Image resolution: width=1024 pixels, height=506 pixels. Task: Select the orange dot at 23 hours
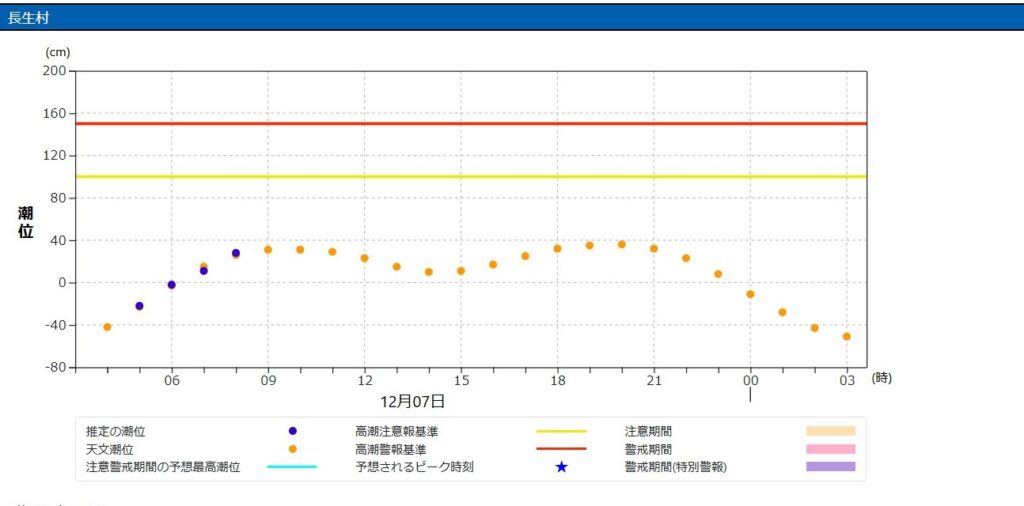(718, 274)
